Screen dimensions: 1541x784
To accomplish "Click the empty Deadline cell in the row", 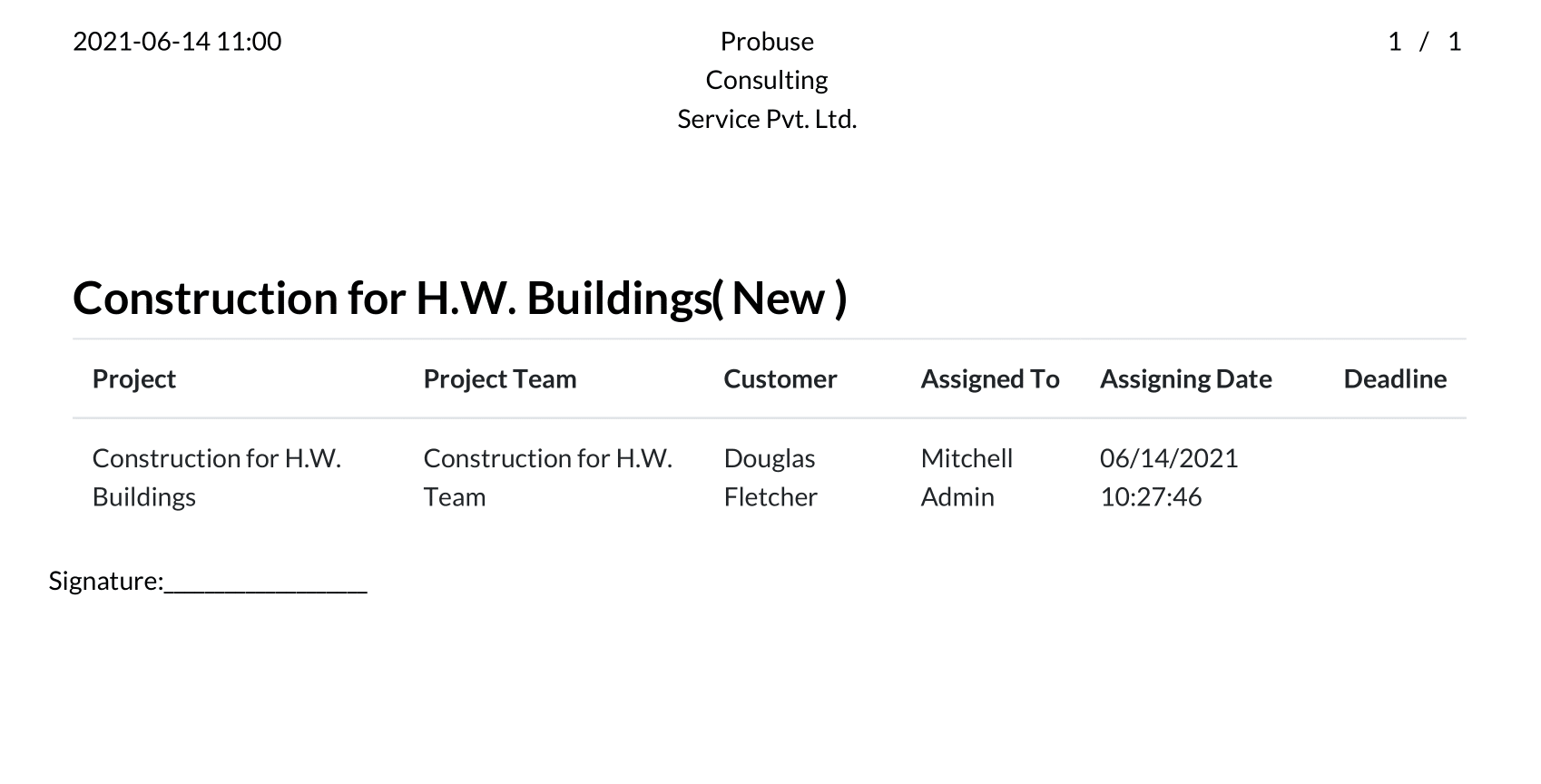I will pos(1395,477).
